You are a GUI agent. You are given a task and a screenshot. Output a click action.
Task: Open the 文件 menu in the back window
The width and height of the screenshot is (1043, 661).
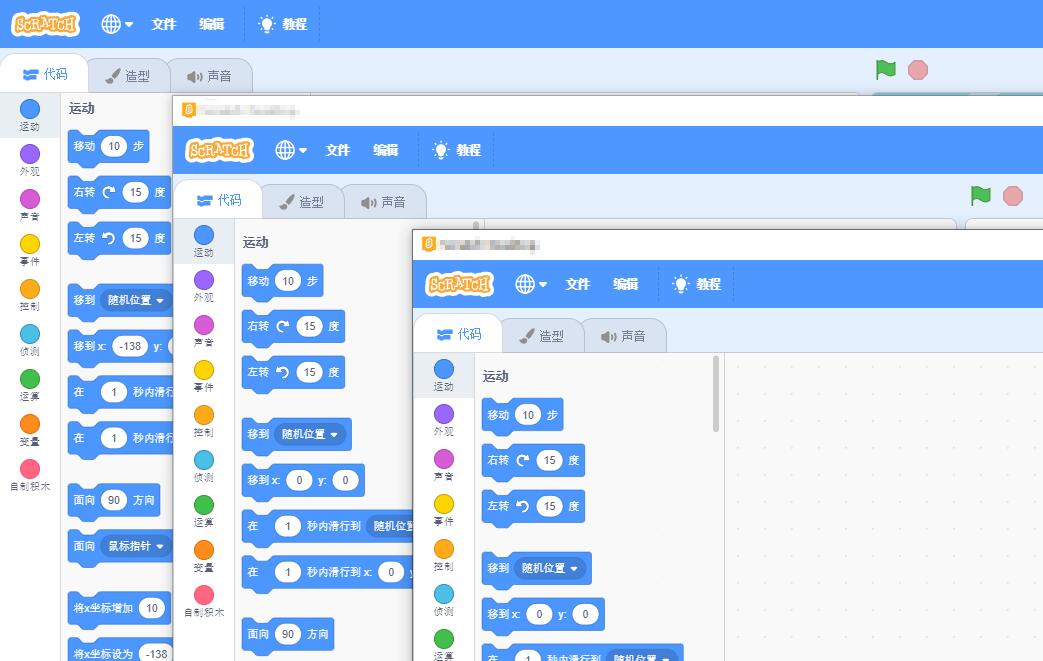pyautogui.click(x=164, y=24)
